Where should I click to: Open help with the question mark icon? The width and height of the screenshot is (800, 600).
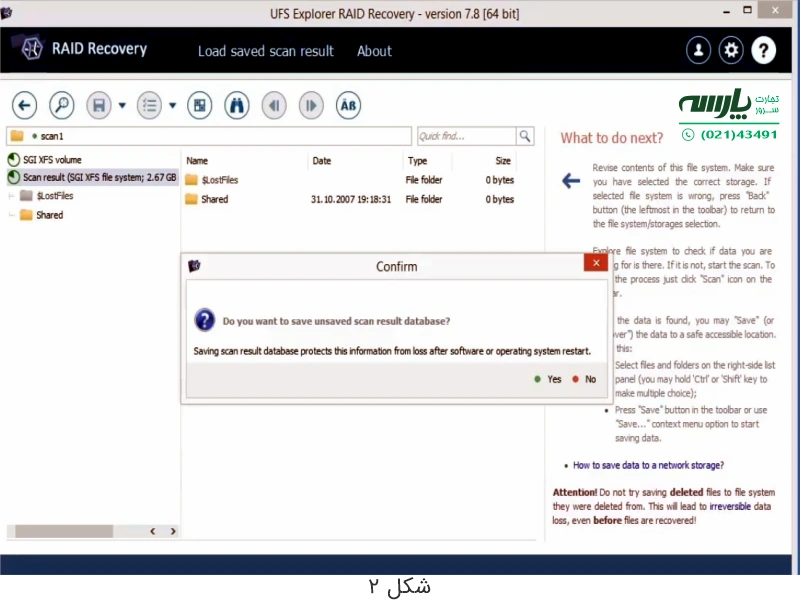pos(763,50)
